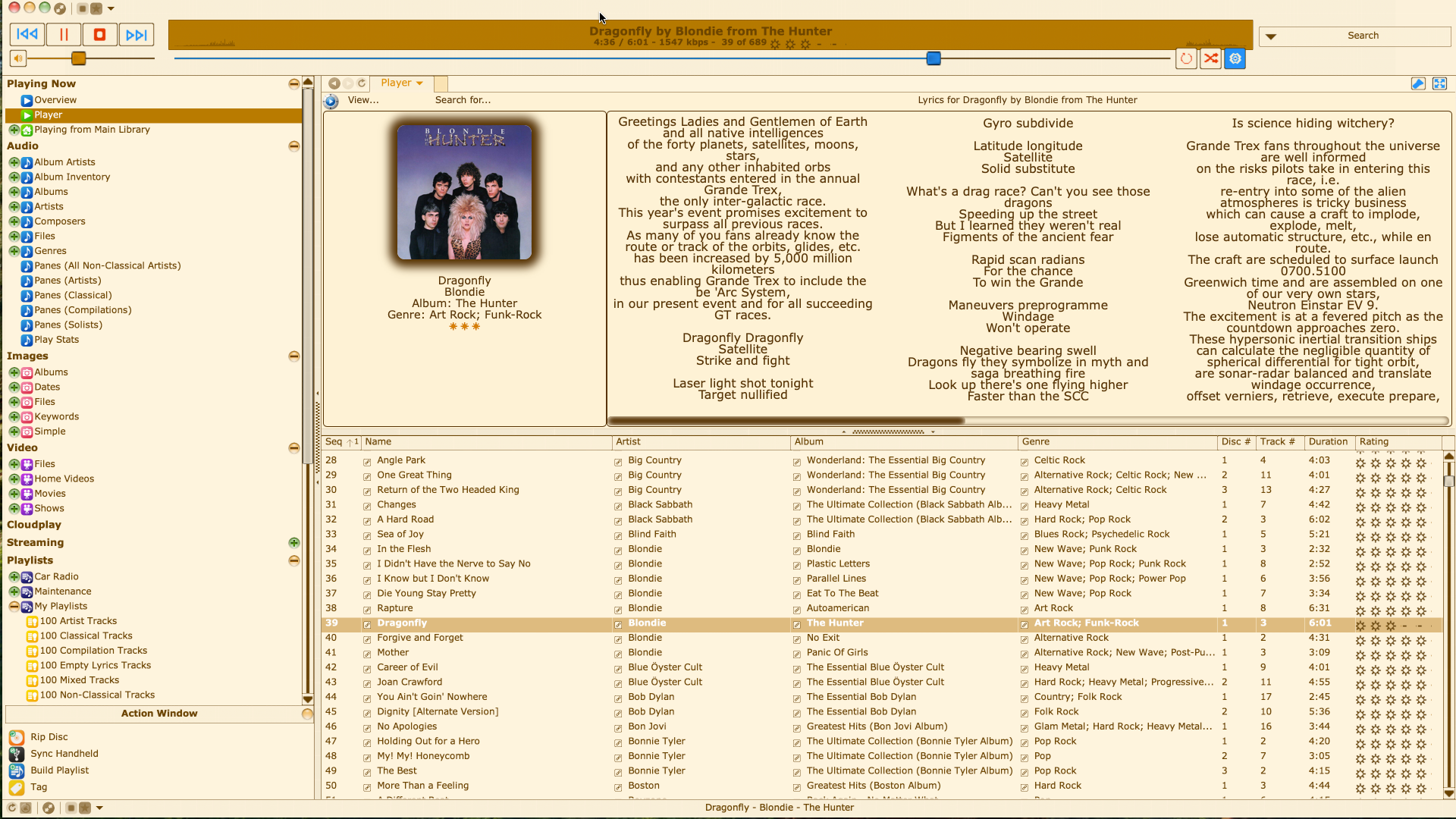Open the Overview item under Playing Now
1456x819 pixels.
click(x=55, y=100)
